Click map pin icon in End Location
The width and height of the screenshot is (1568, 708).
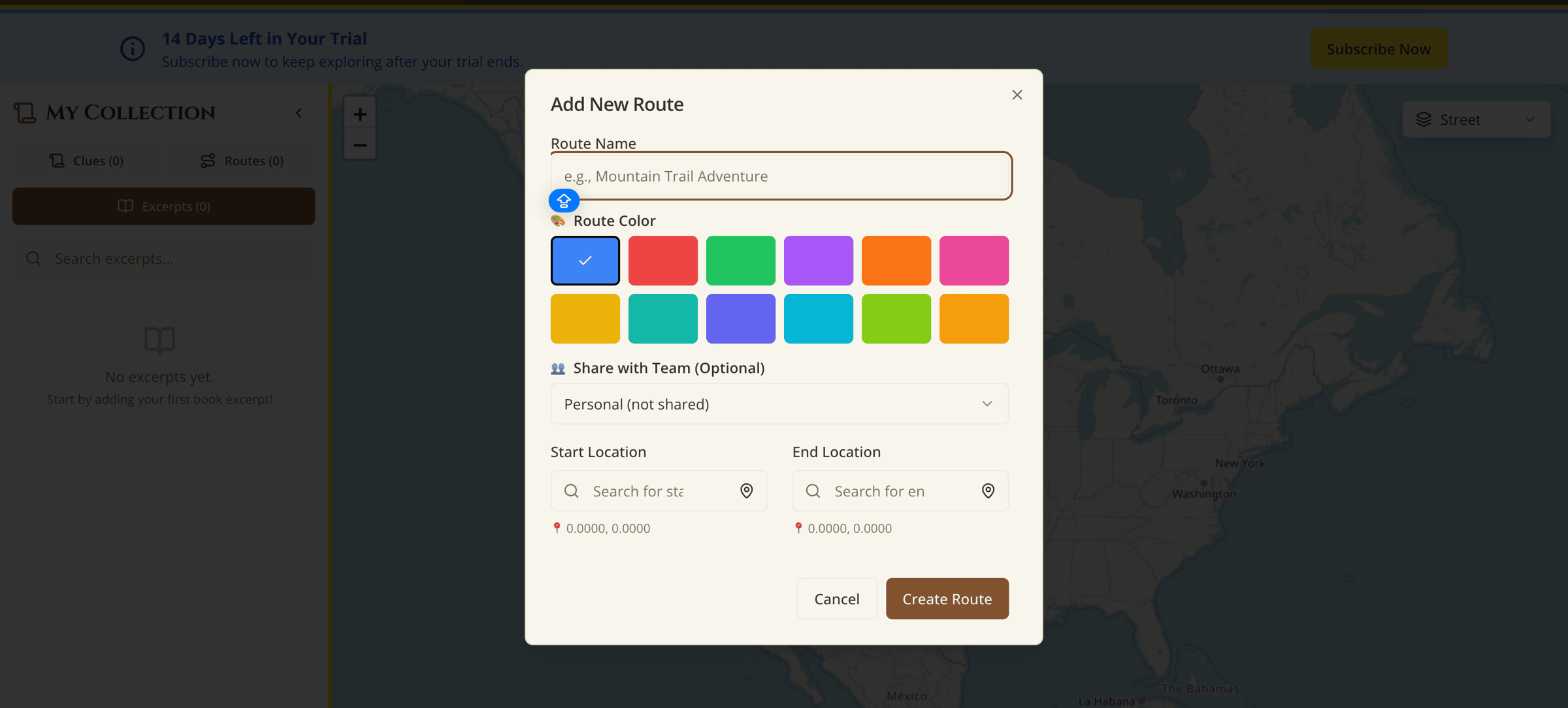tap(988, 491)
